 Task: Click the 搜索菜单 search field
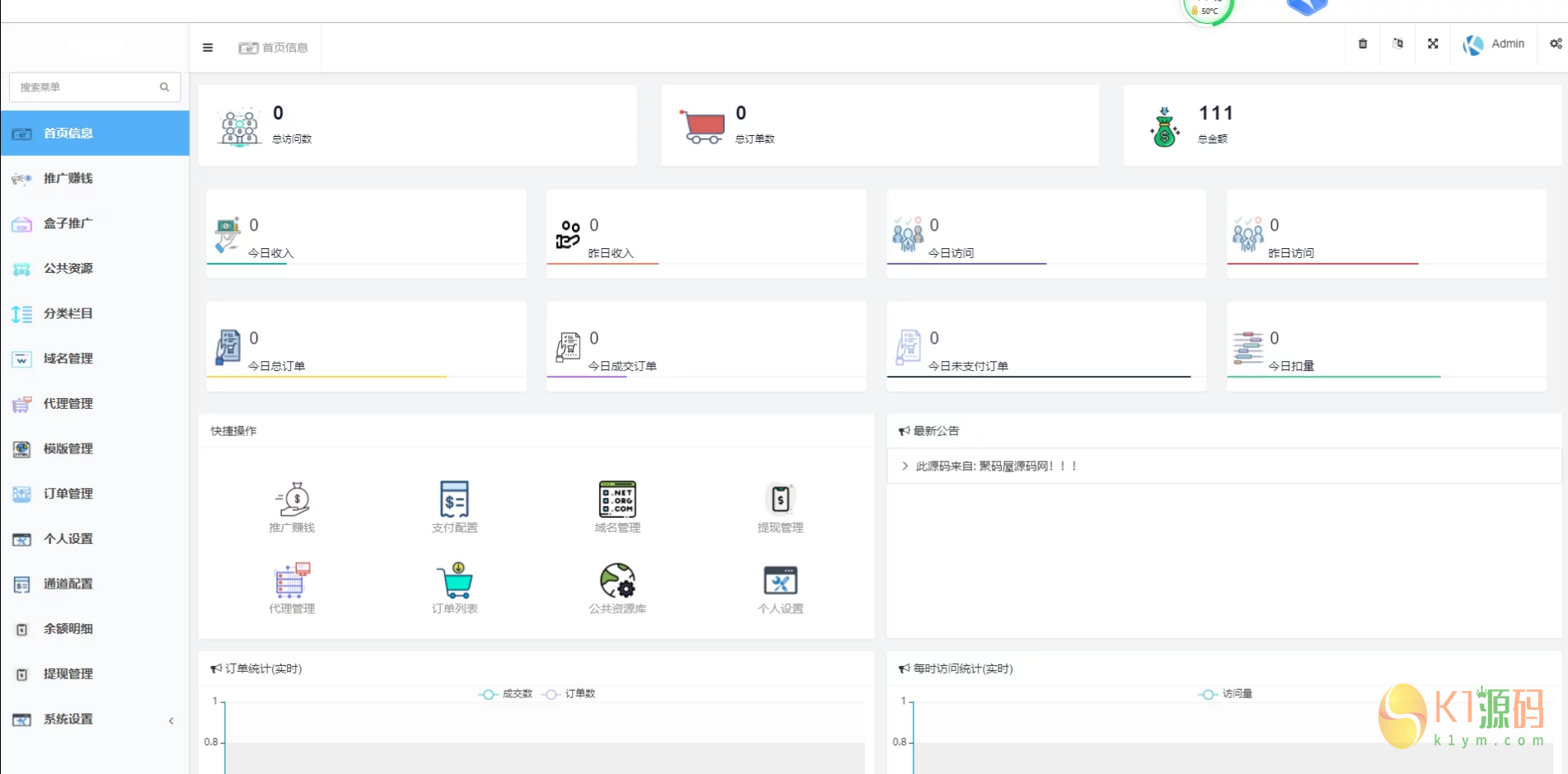pyautogui.click(x=87, y=87)
